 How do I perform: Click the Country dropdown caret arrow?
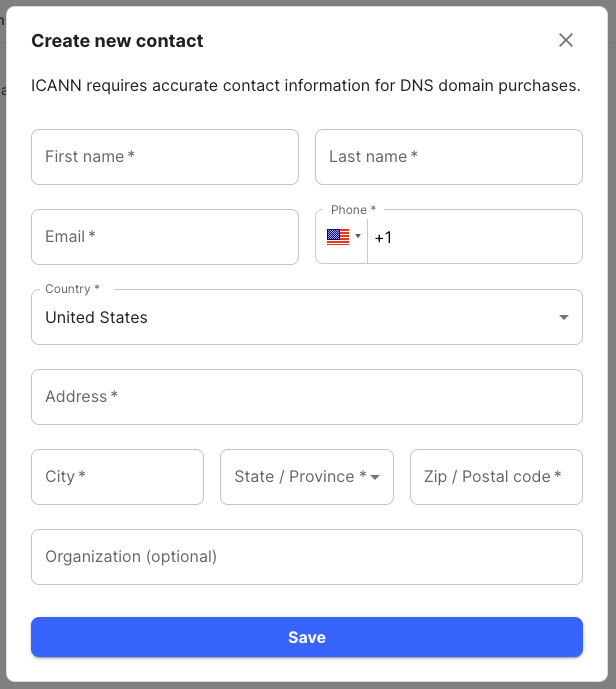pyautogui.click(x=564, y=318)
